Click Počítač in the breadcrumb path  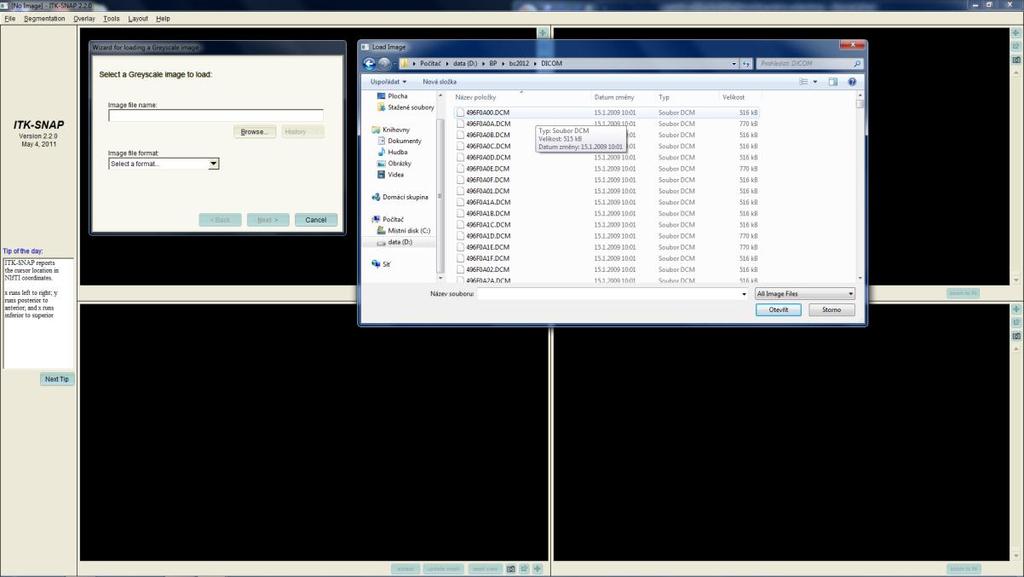[430, 63]
